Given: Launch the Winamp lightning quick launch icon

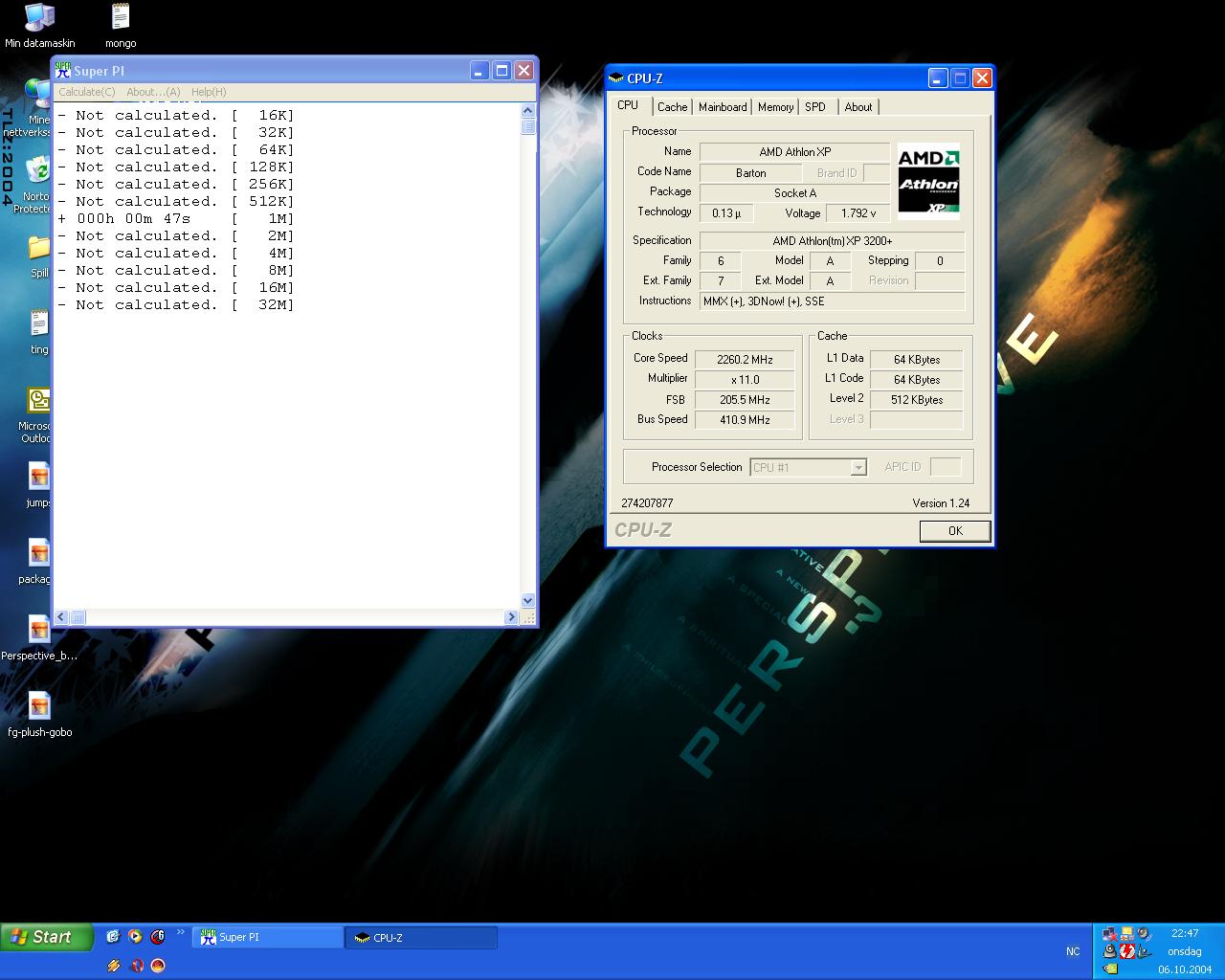Looking at the screenshot, I should [114, 965].
